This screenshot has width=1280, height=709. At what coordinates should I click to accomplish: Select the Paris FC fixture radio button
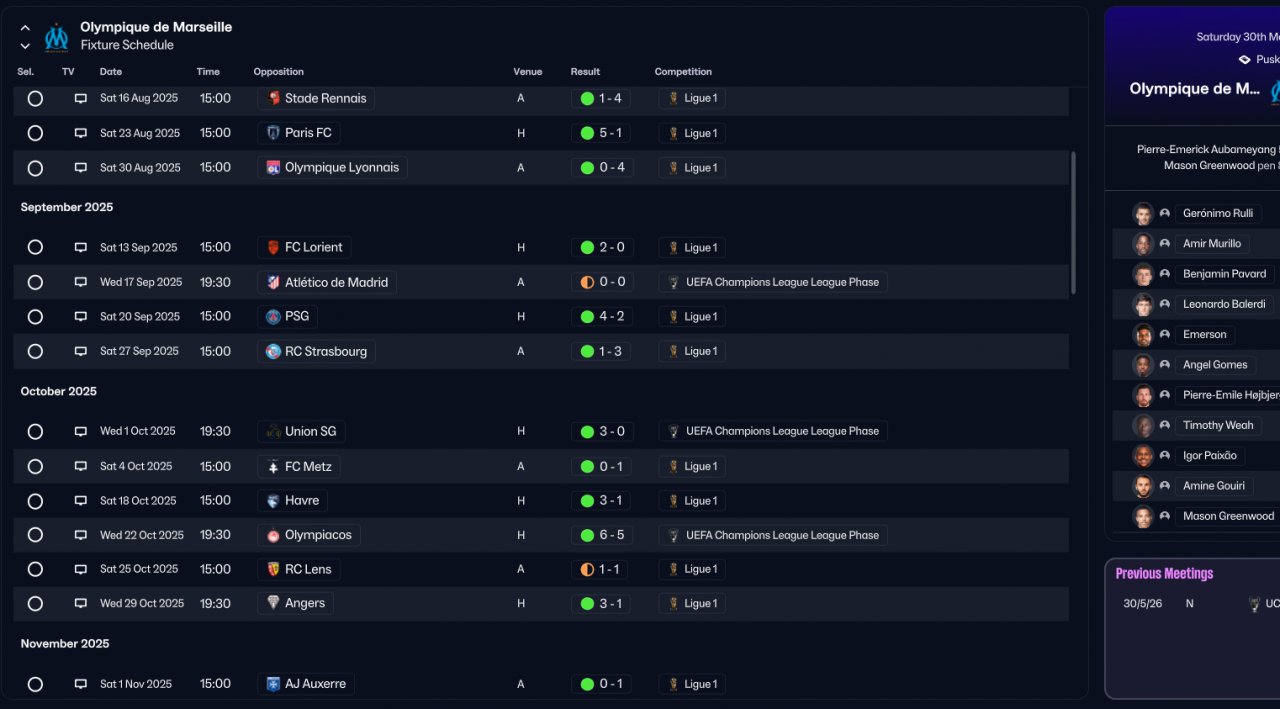pos(35,133)
